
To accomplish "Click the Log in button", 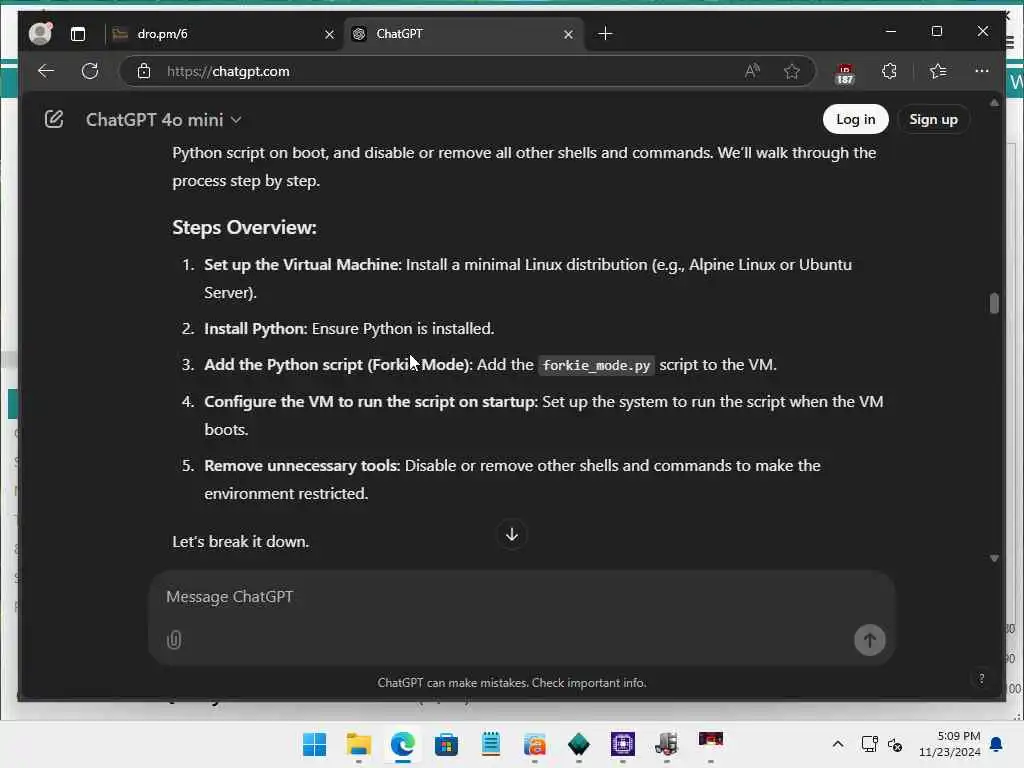I will (x=856, y=119).
